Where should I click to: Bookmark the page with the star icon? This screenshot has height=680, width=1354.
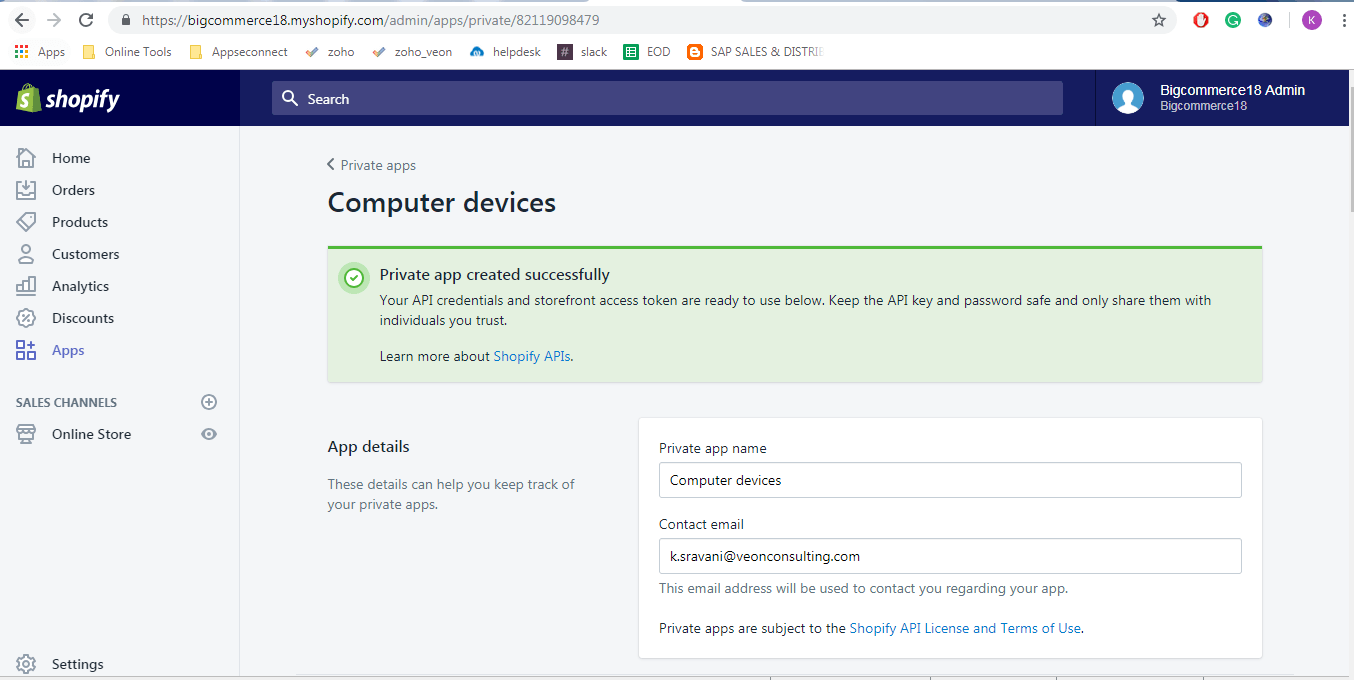1159,20
